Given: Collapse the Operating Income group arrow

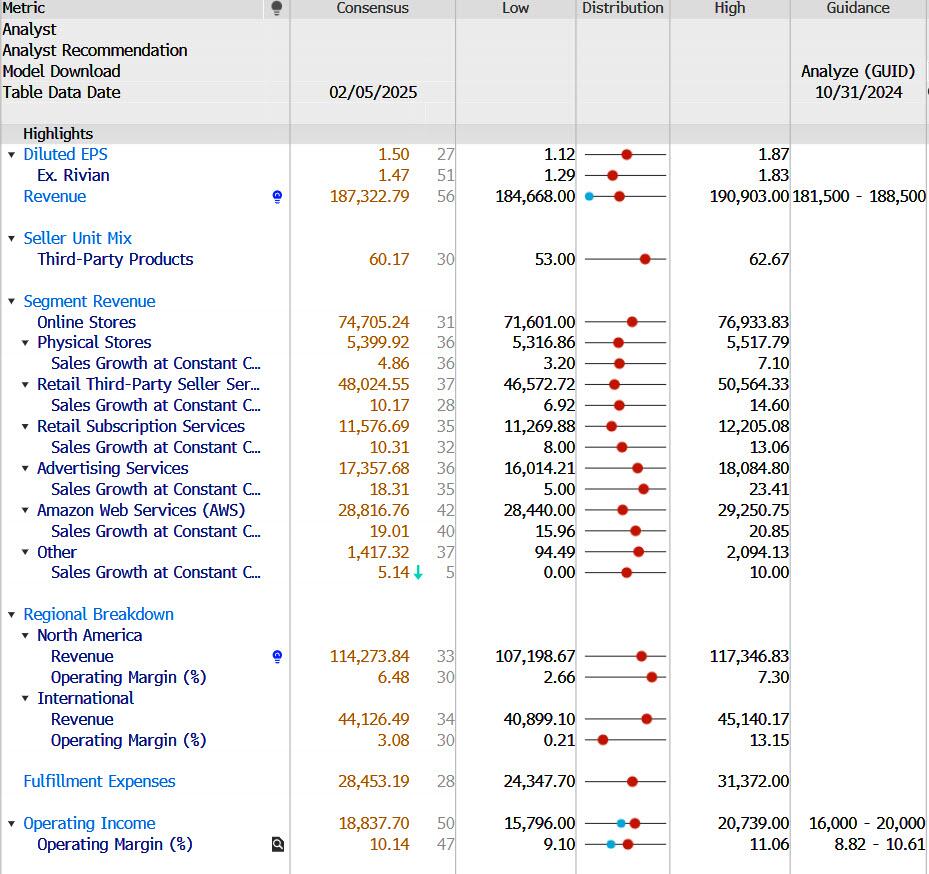Looking at the screenshot, I should point(12,824).
